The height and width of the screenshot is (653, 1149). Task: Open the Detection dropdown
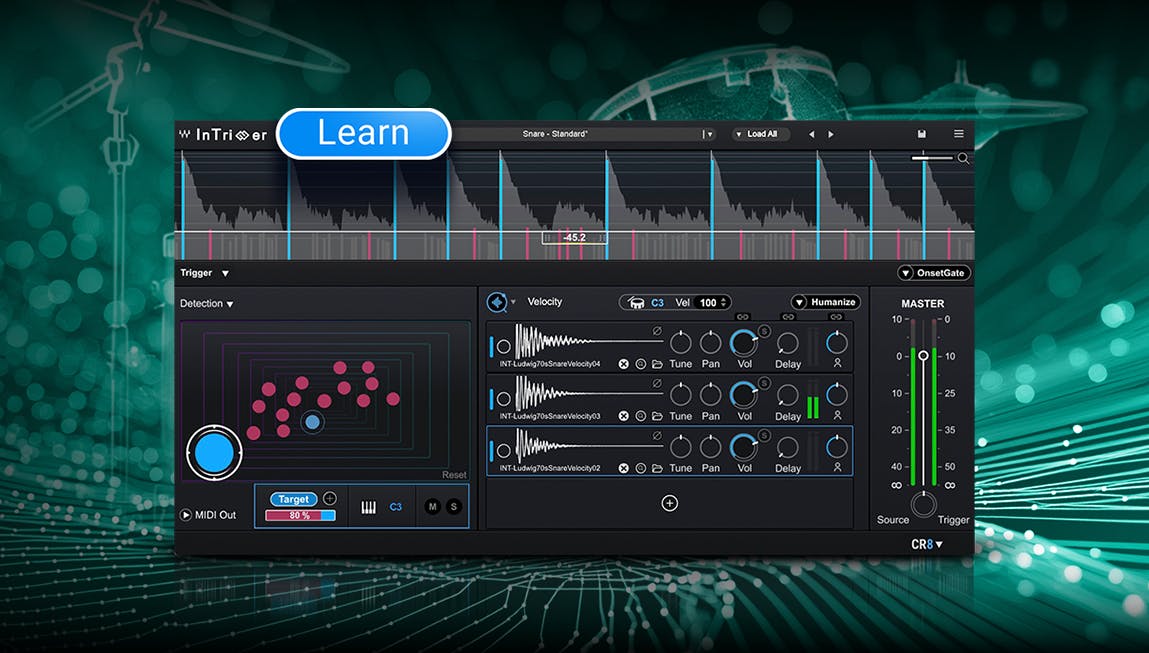click(207, 303)
